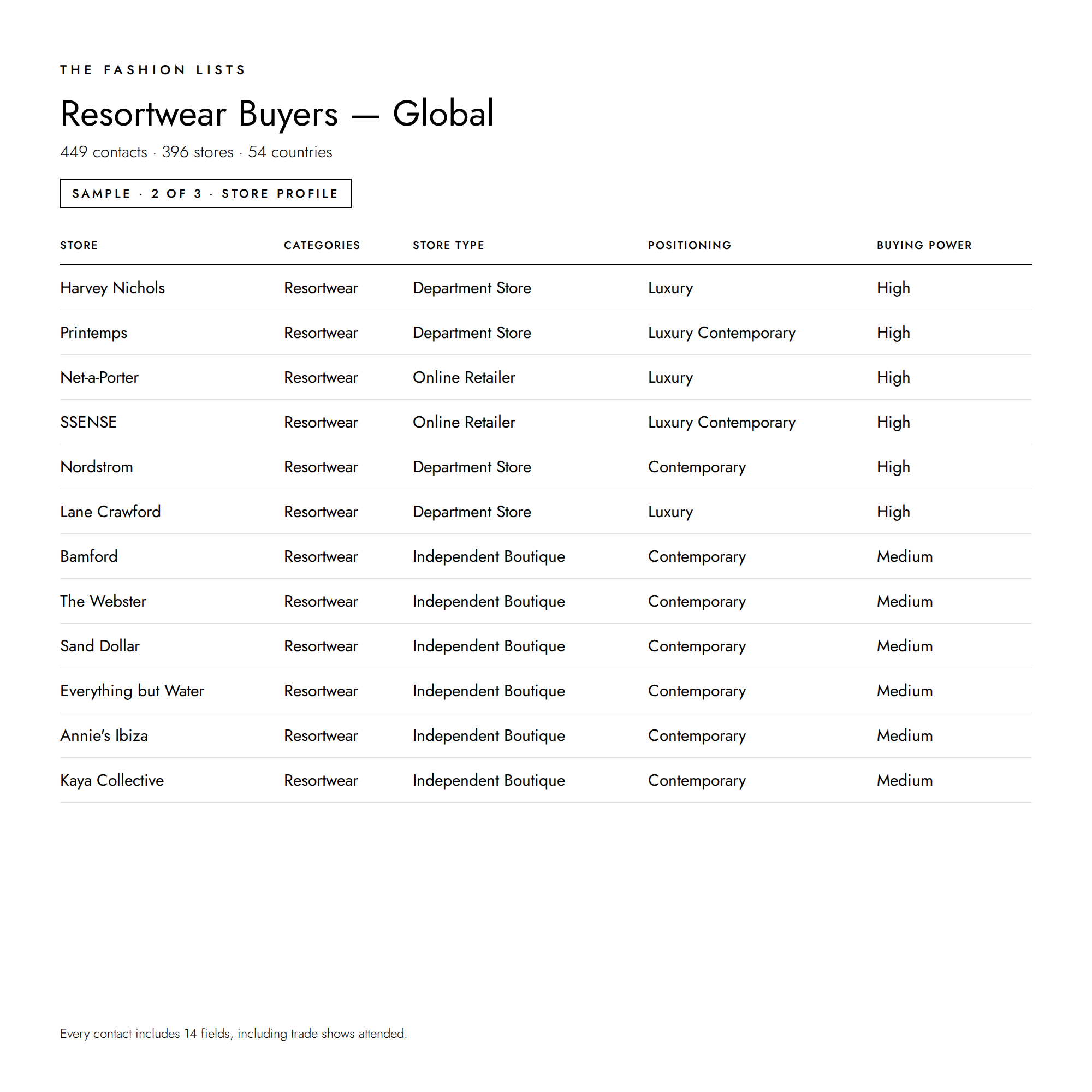This screenshot has width=1092, height=1092.
Task: Click the 'Annie's Ibiza' store name
Action: point(104,735)
